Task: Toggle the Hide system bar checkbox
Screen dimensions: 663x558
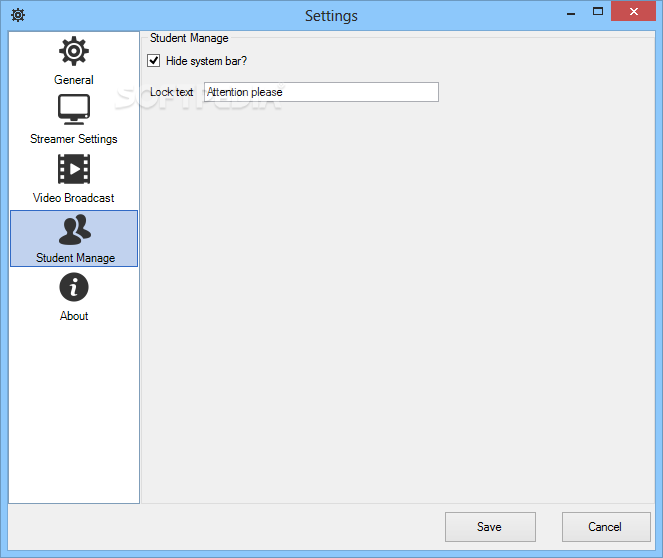Action: 153,60
